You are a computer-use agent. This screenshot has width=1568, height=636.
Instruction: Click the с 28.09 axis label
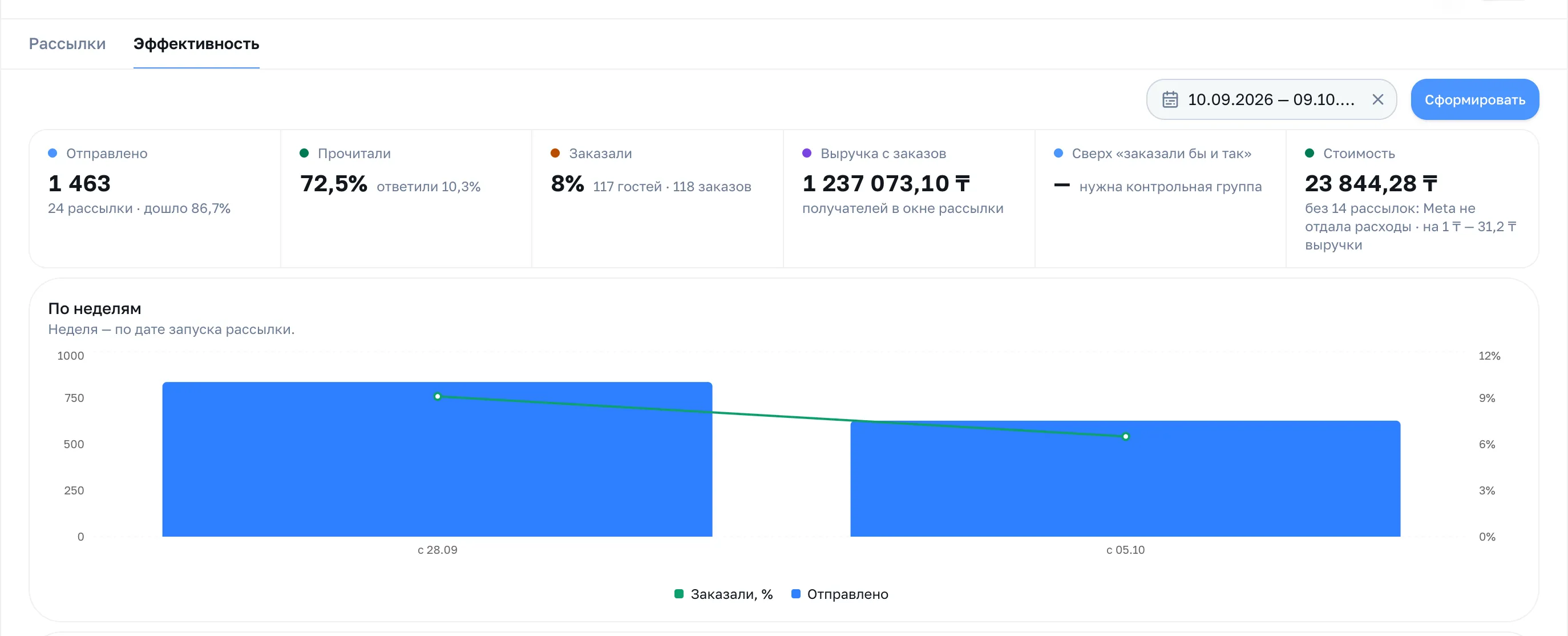click(437, 549)
